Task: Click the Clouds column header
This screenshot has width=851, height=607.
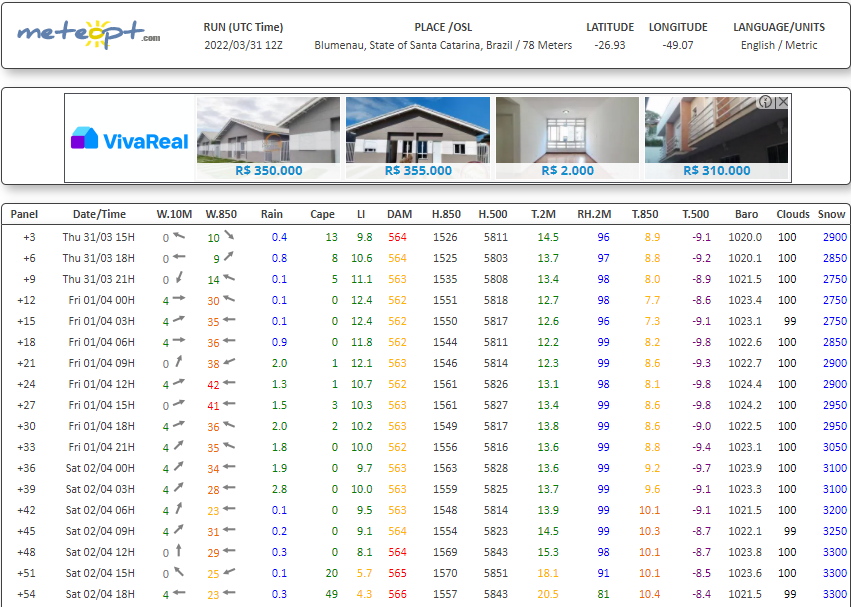Action: coord(793,214)
